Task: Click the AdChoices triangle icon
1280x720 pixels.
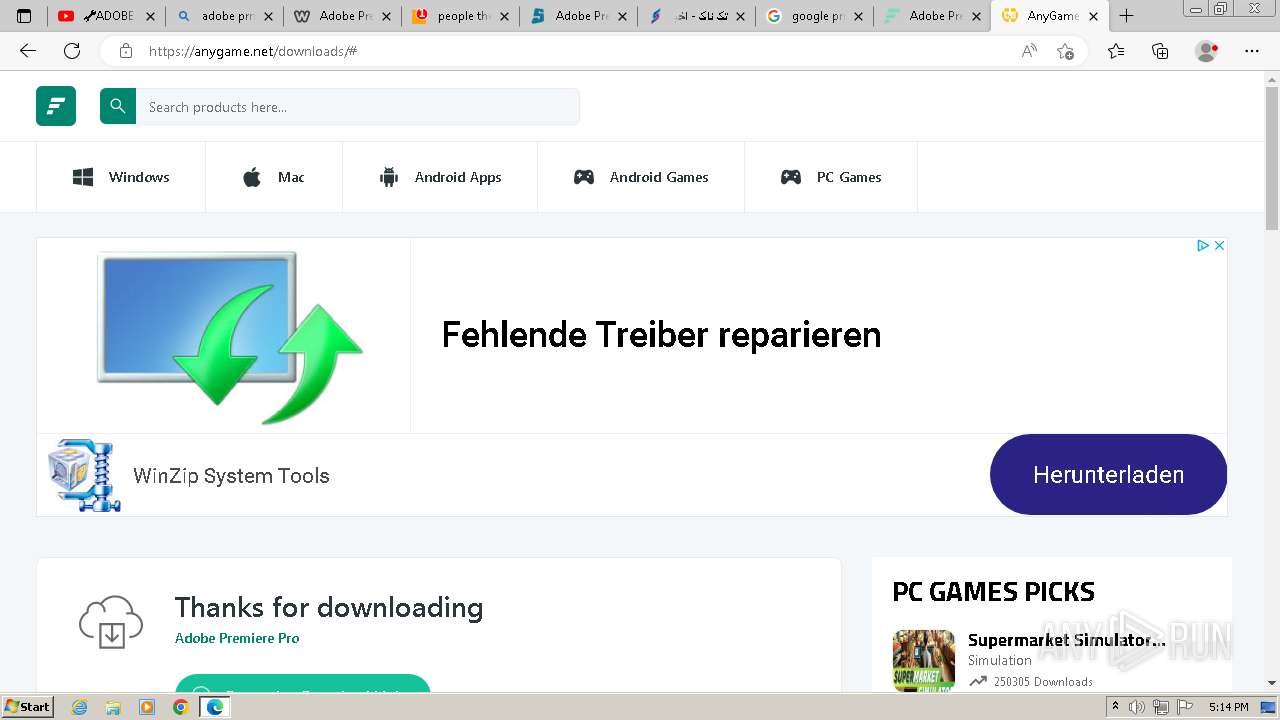Action: [x=1203, y=245]
